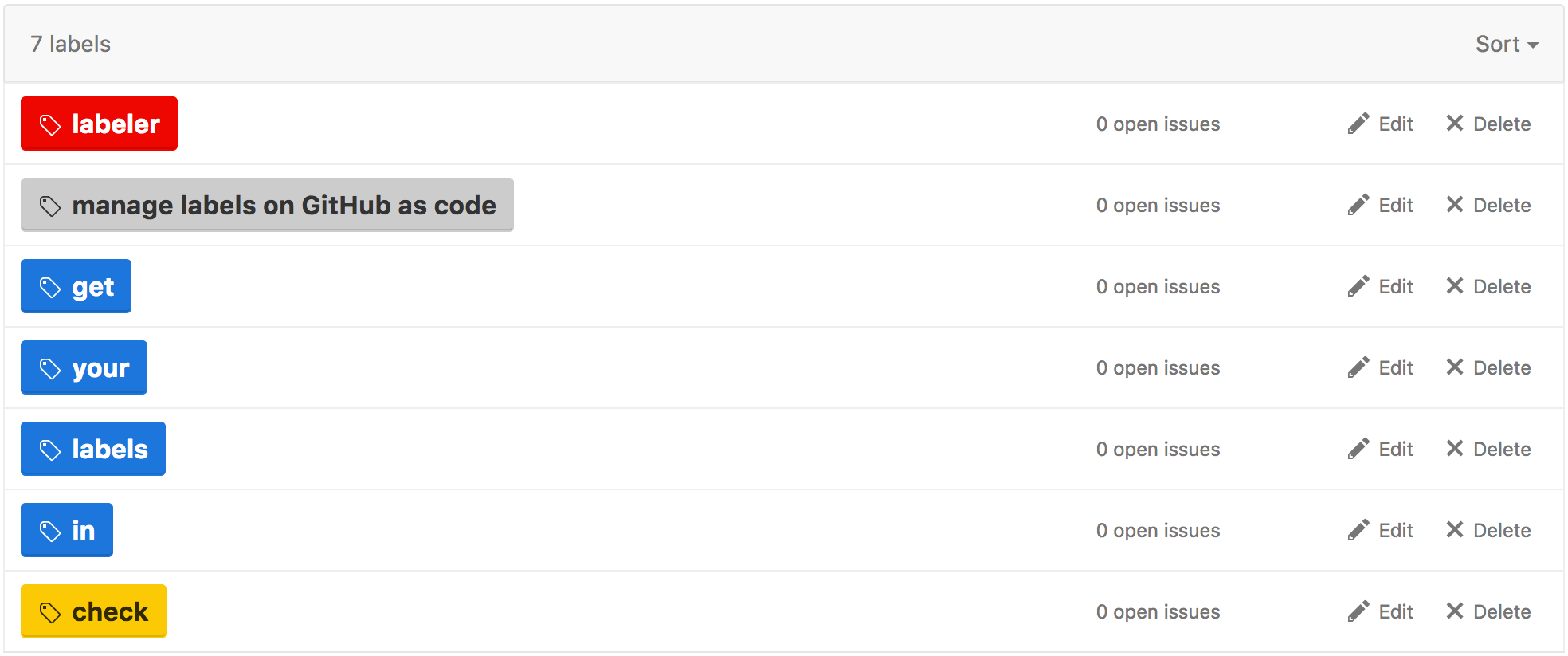Edit the 'manage labels on GitHub as code' label
The height and width of the screenshot is (656, 1568).
(x=1381, y=205)
